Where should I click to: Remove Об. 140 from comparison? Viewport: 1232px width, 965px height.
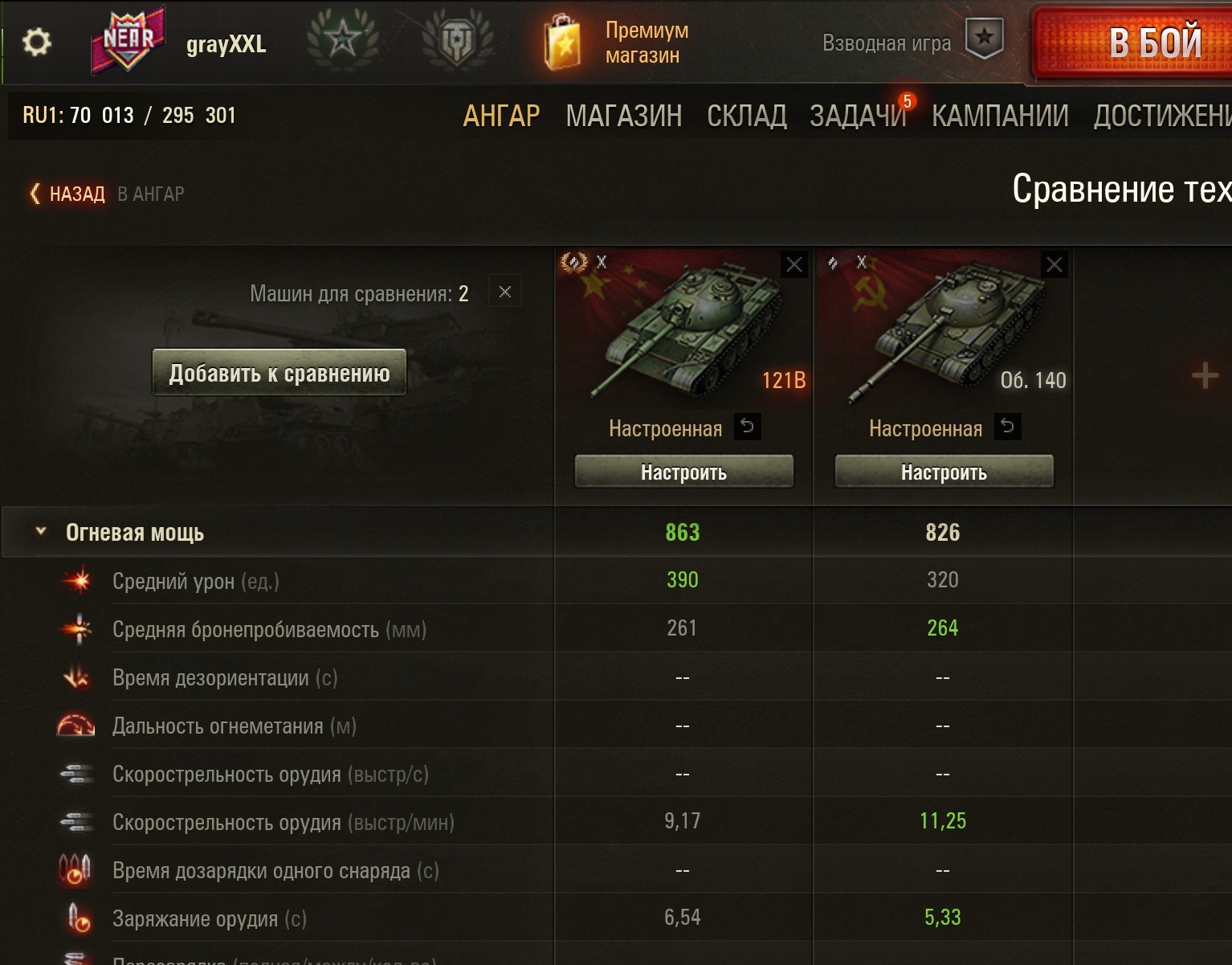click(1055, 264)
